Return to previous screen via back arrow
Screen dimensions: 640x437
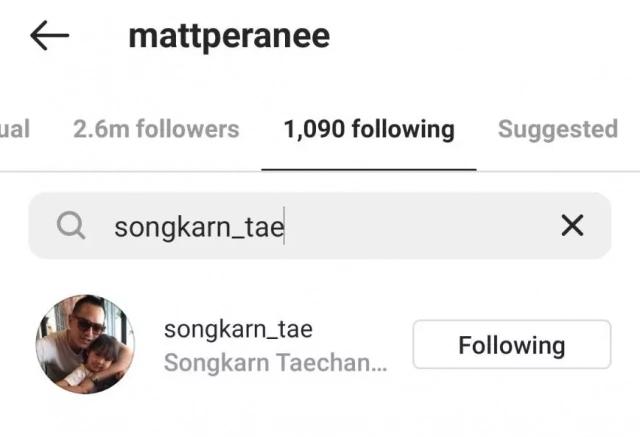pos(49,35)
